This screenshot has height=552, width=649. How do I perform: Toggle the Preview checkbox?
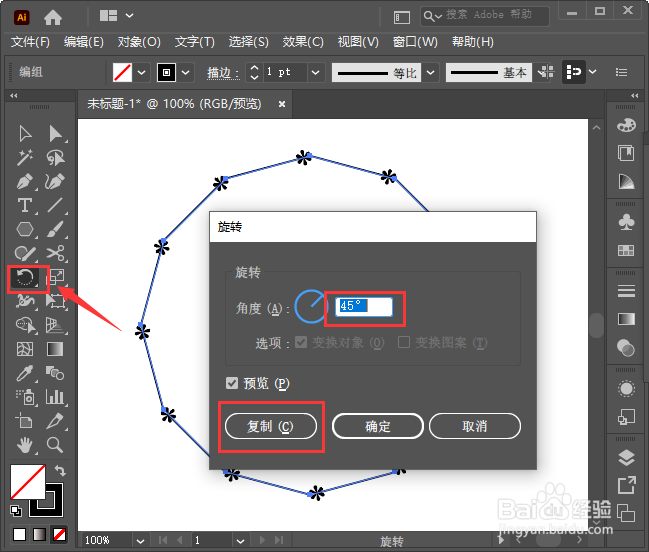[232, 383]
